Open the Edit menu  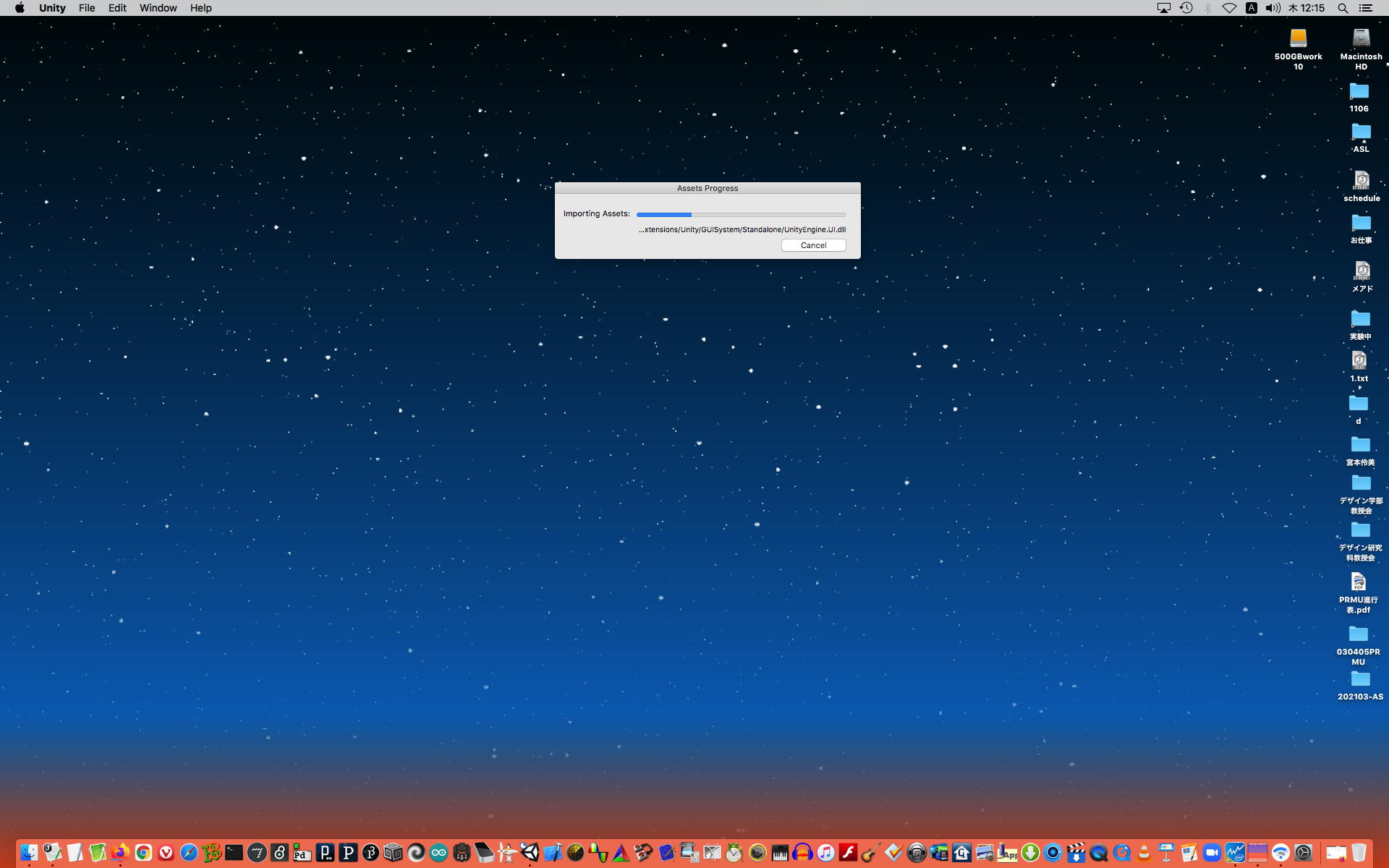click(x=117, y=8)
